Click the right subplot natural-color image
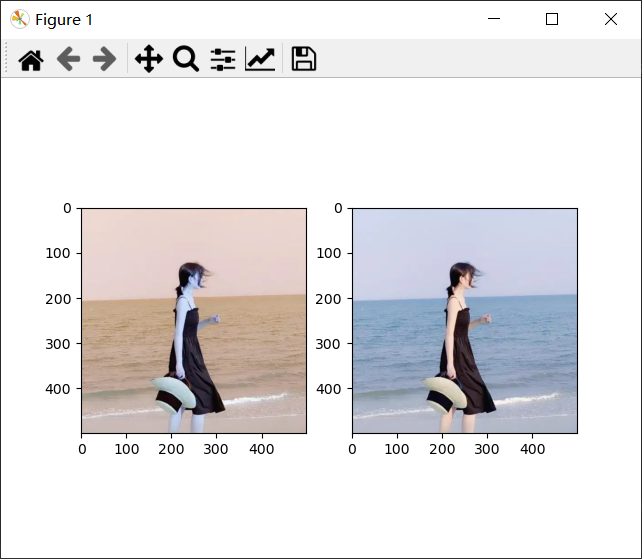 465,321
